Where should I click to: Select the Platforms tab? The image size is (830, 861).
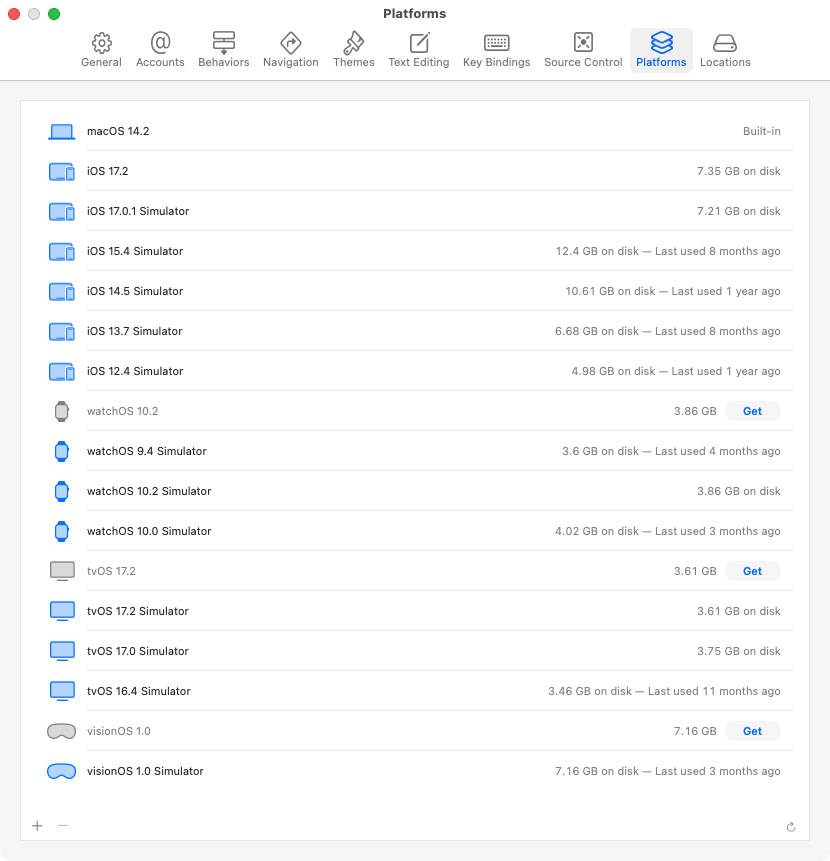(x=661, y=50)
